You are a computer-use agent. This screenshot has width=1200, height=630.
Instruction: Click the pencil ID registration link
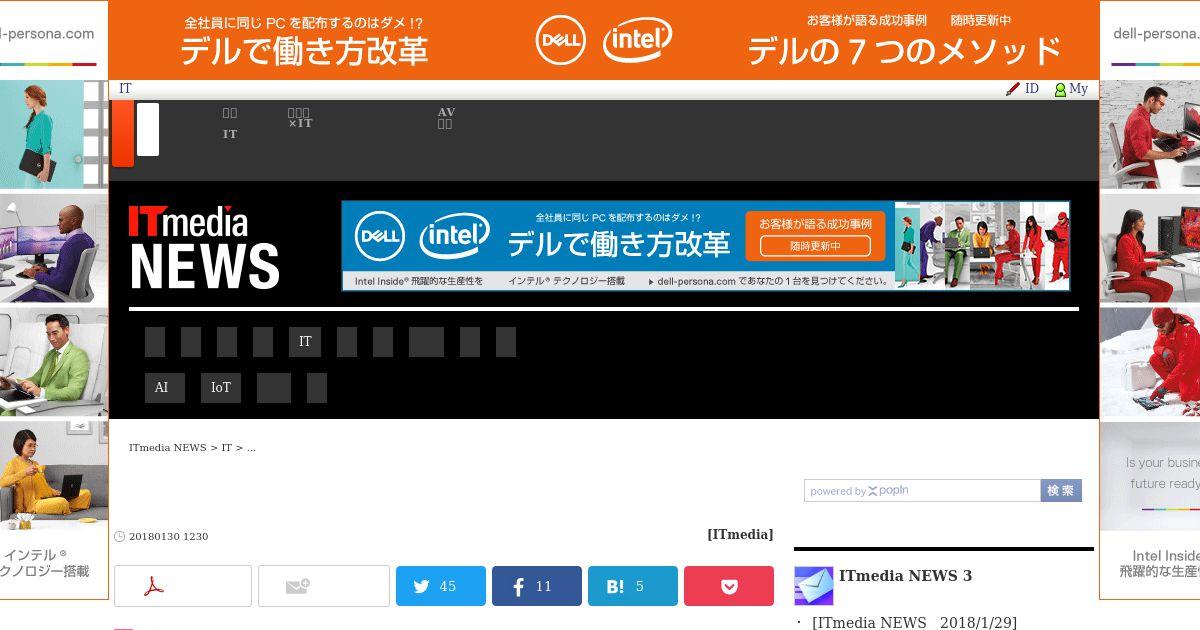(1022, 89)
